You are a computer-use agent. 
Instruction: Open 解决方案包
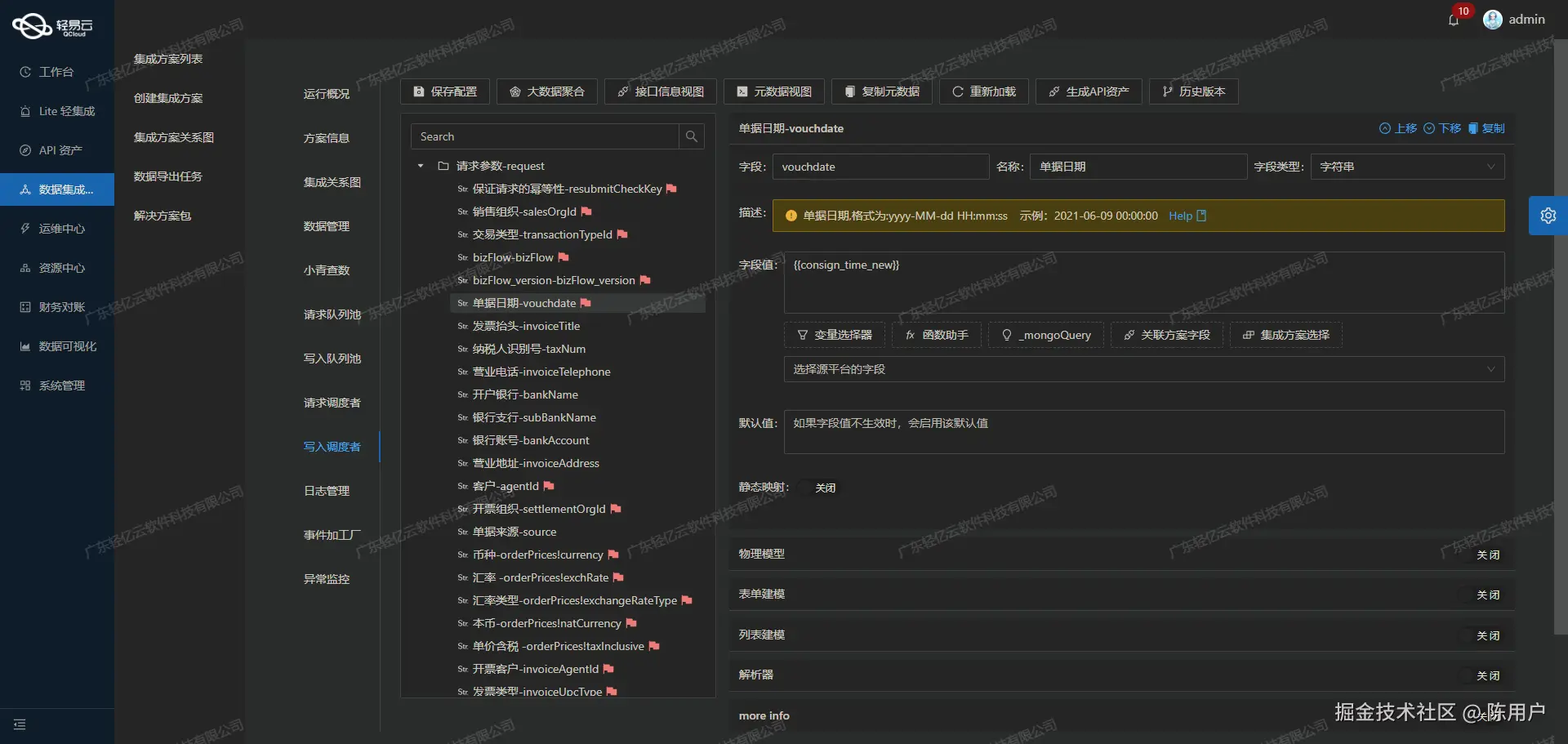pos(163,216)
